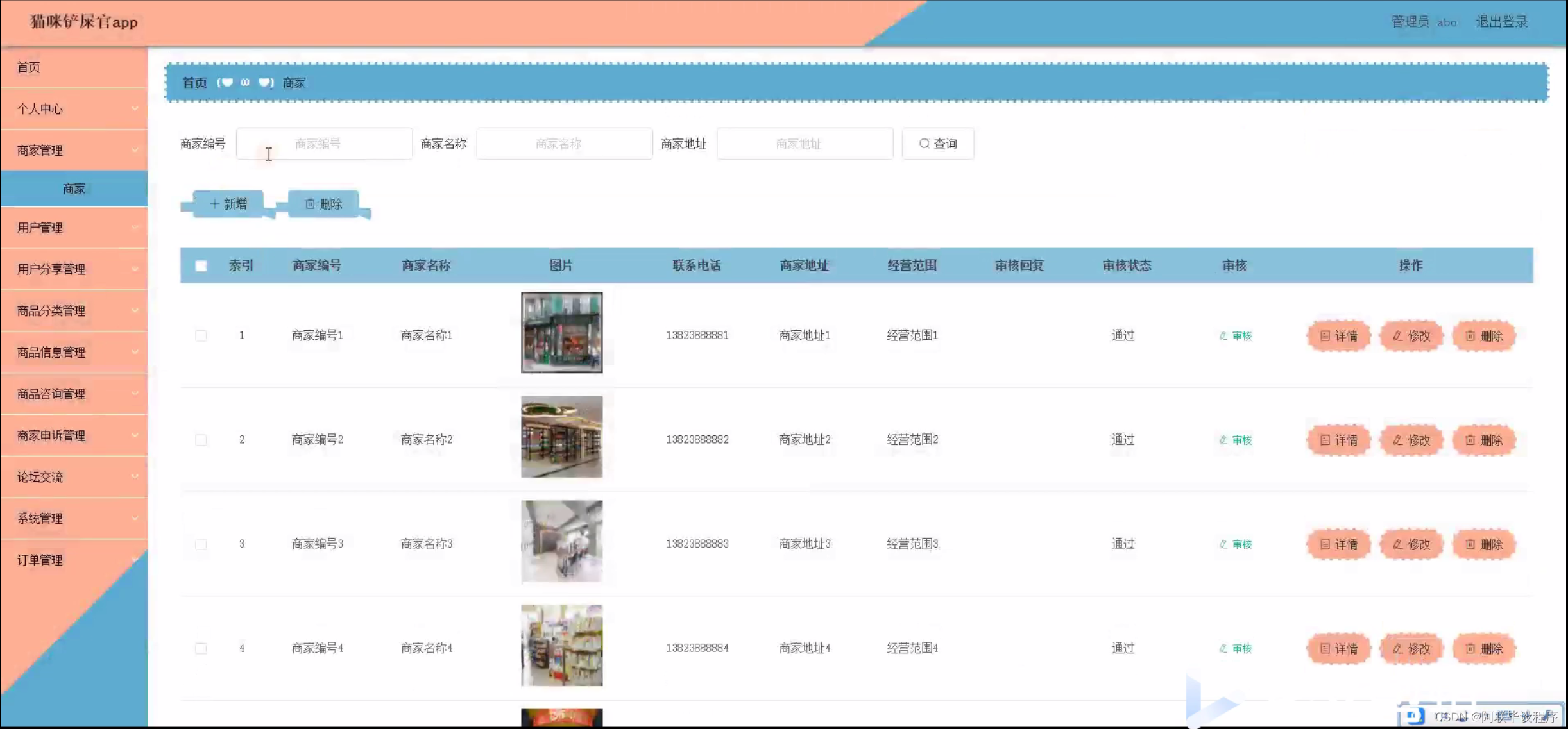This screenshot has width=1568, height=729.
Task: Click the 退出登录 link
Action: [x=1501, y=22]
